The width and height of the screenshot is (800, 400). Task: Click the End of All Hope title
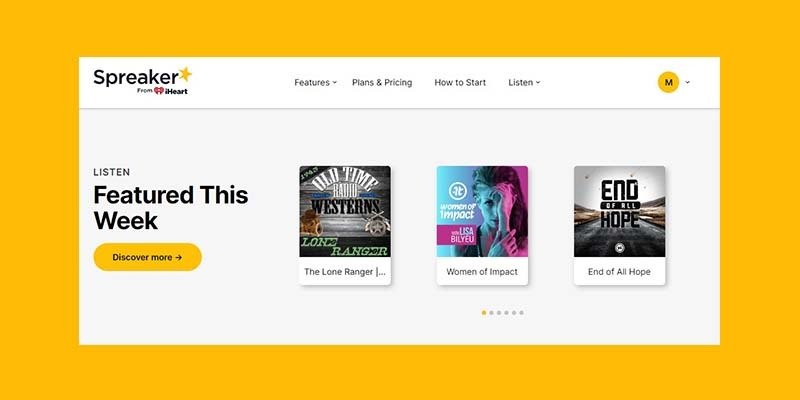pyautogui.click(x=619, y=272)
